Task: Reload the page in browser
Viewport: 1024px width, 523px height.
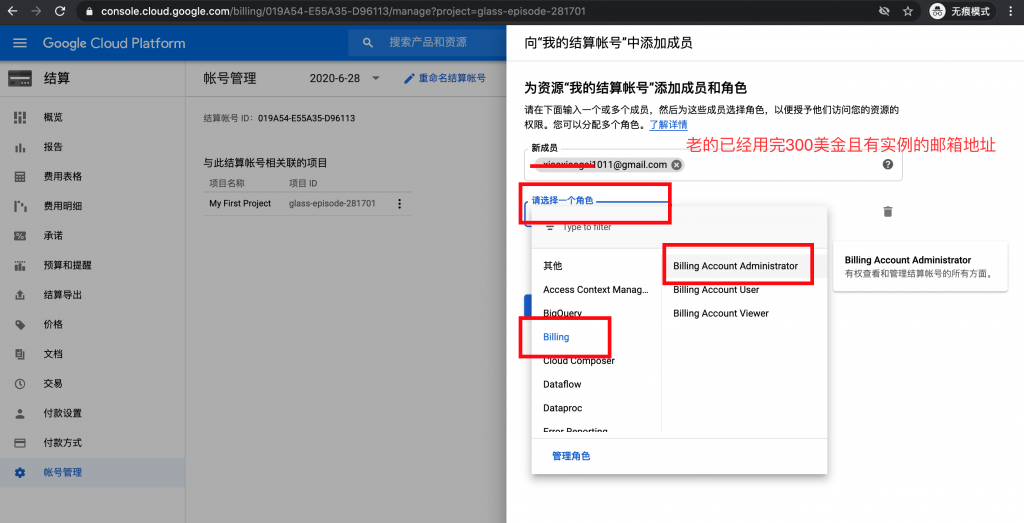Action: point(59,11)
